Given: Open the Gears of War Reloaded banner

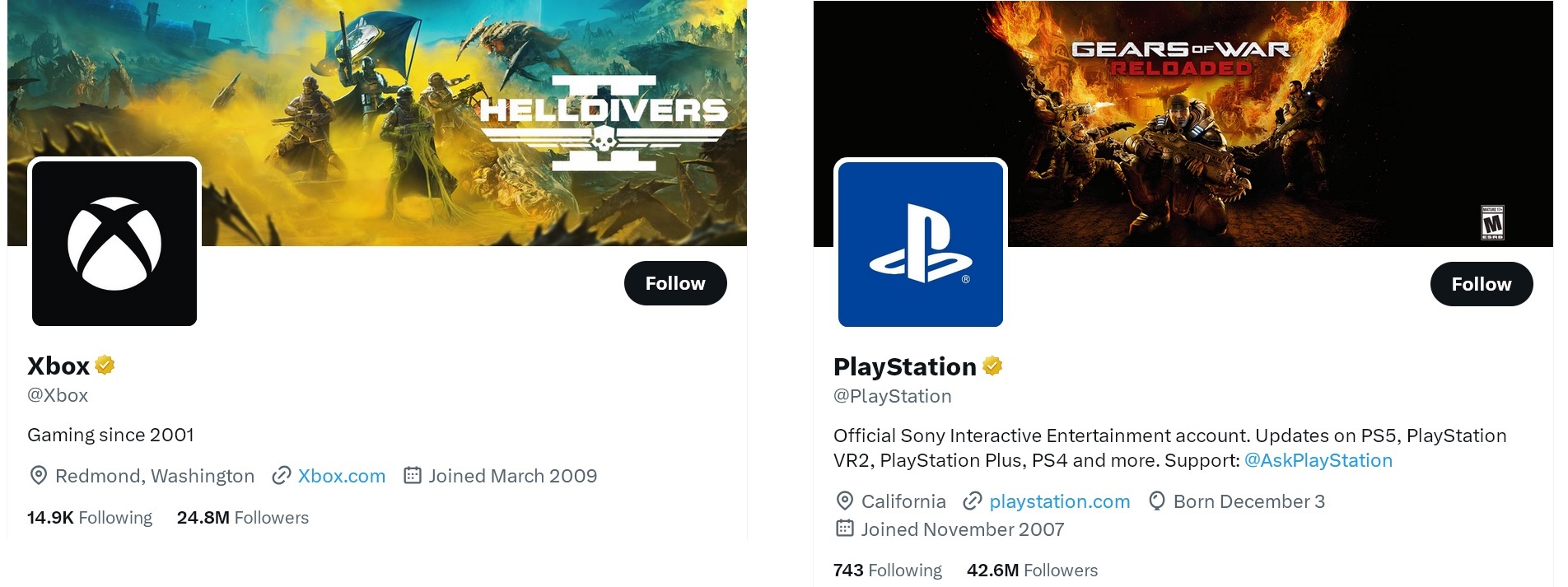Looking at the screenshot, I should [x=1235, y=123].
